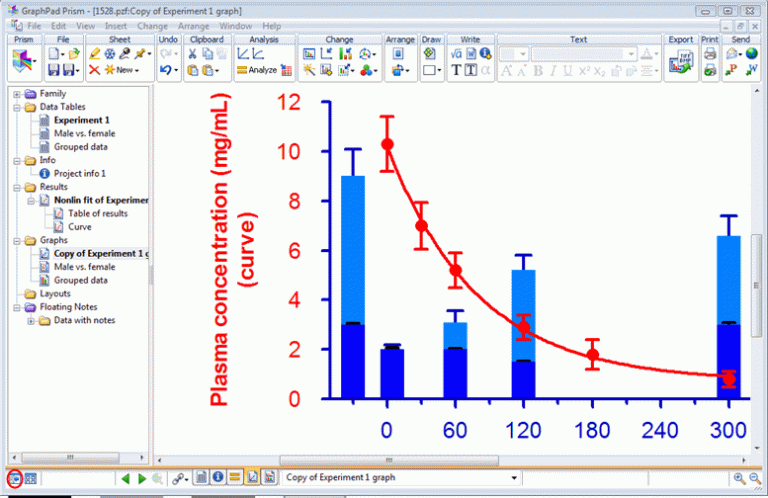Image resolution: width=768 pixels, height=498 pixels.
Task: Save the current project
Action: (53, 70)
